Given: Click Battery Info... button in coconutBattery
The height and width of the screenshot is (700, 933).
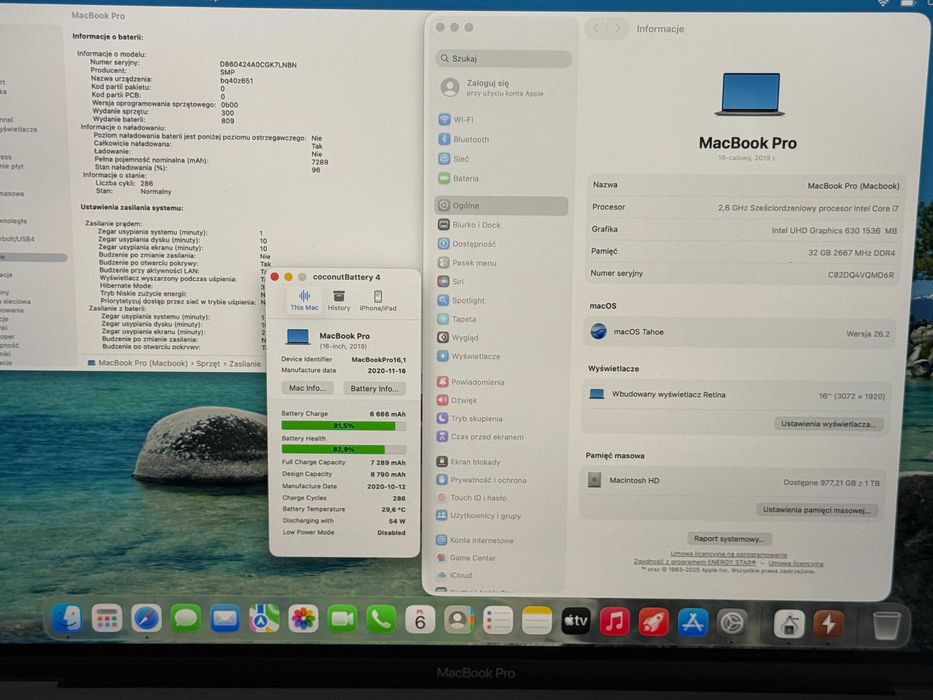Looking at the screenshot, I should point(374,388).
